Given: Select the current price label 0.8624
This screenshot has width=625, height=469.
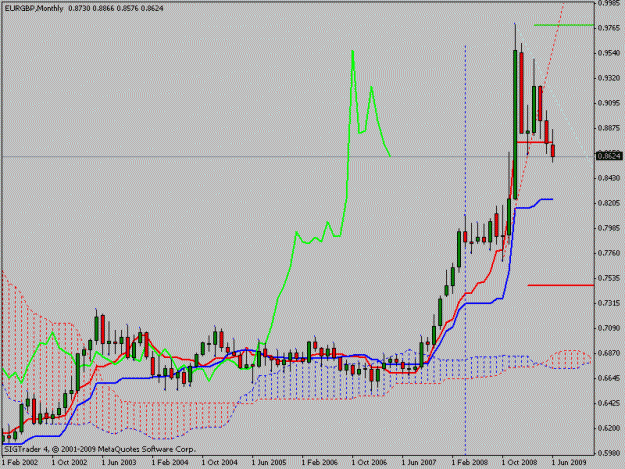Looking at the screenshot, I should point(609,156).
